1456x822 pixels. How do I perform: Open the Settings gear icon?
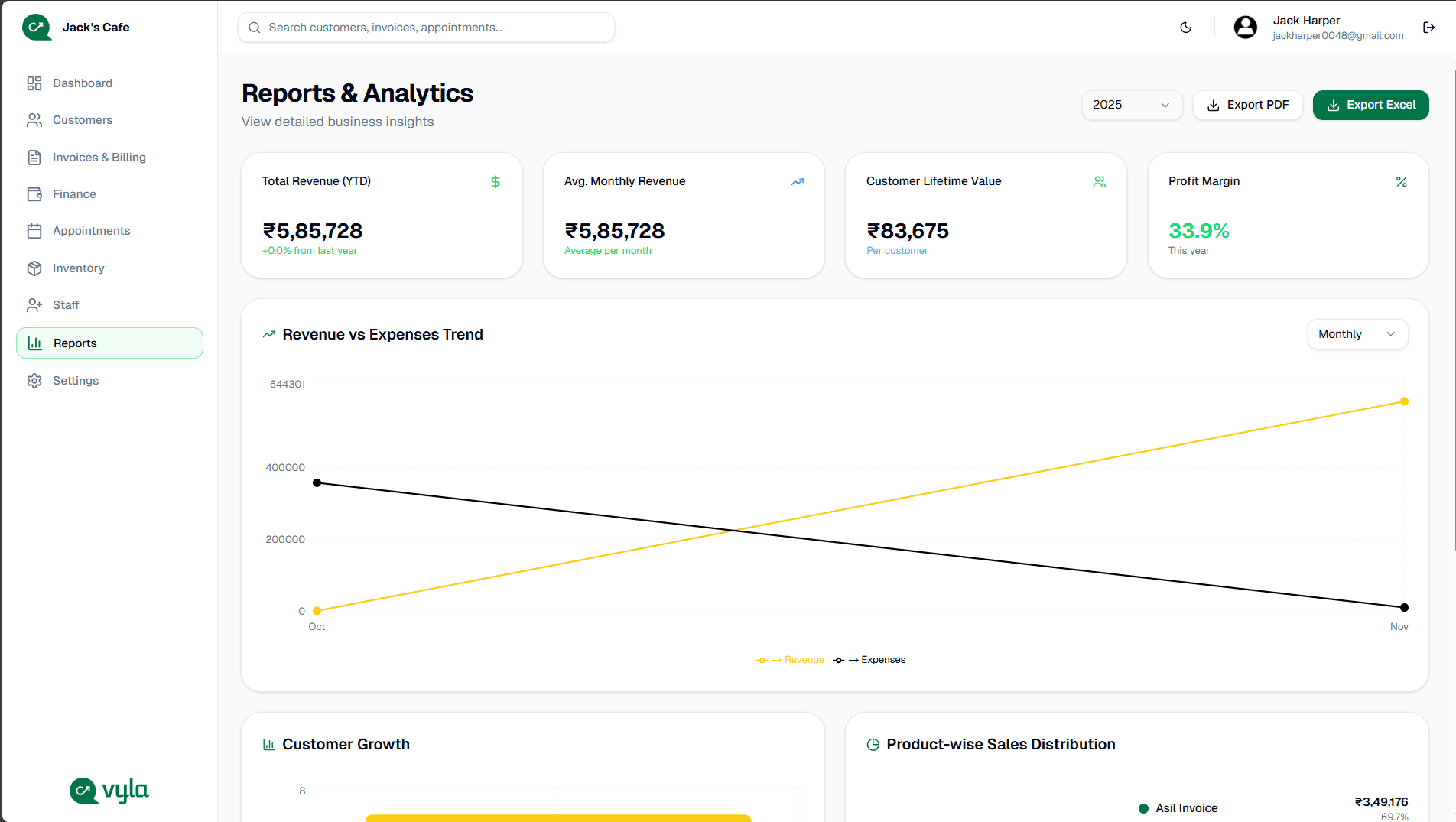(34, 380)
